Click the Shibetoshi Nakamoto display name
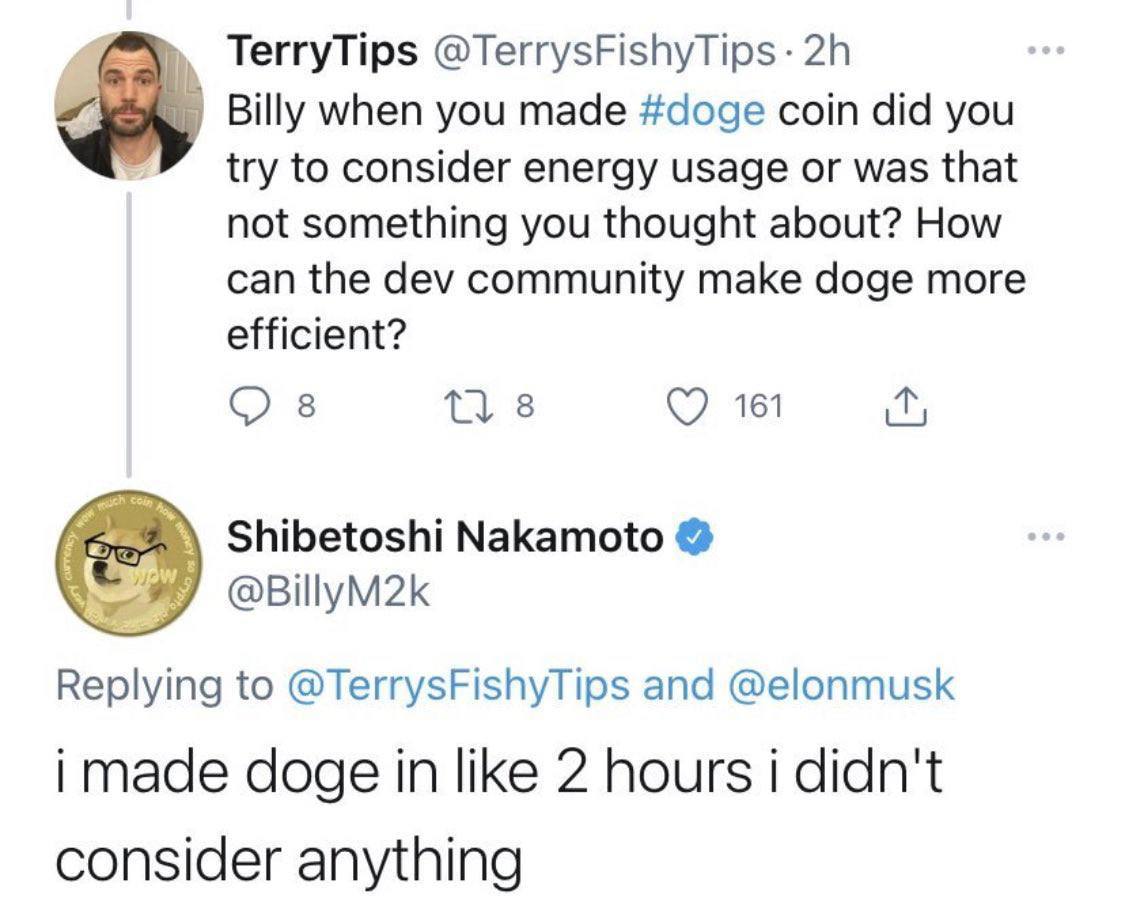 point(445,539)
